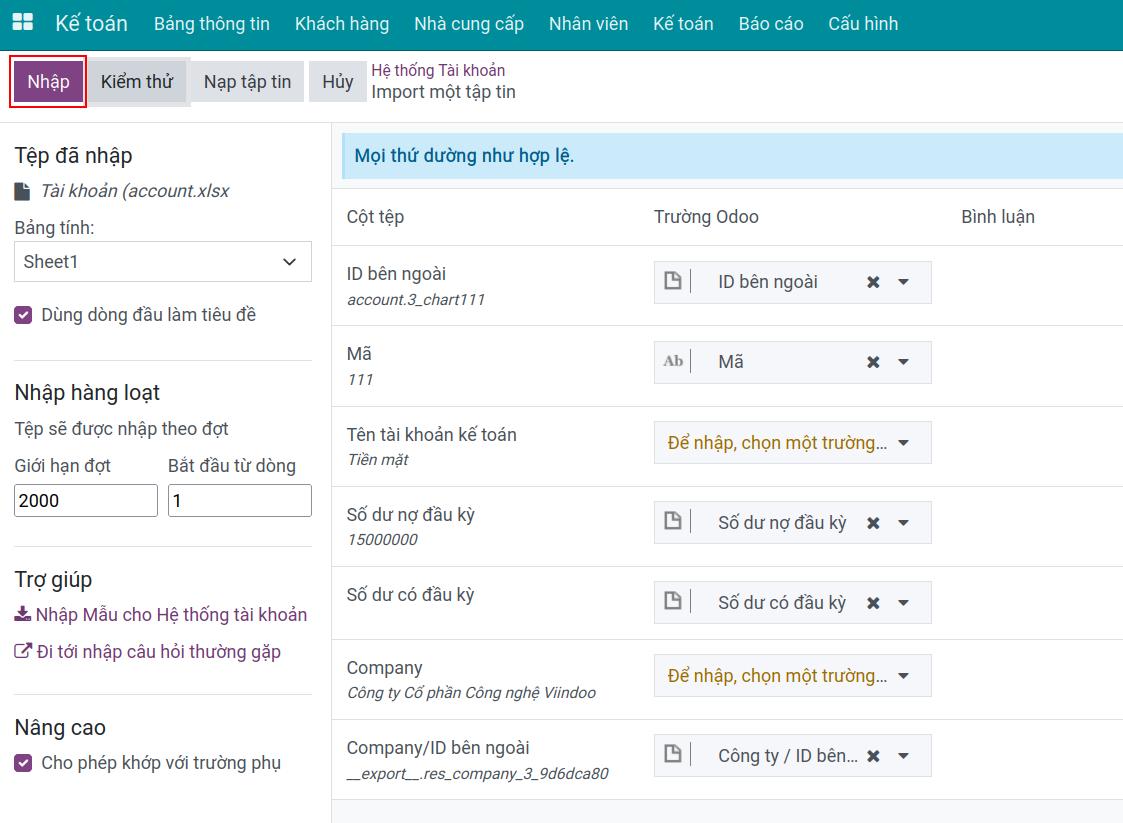Image resolution: width=1123 pixels, height=823 pixels.
Task: Click the external link icon for FAQ
Action: [x=23, y=651]
